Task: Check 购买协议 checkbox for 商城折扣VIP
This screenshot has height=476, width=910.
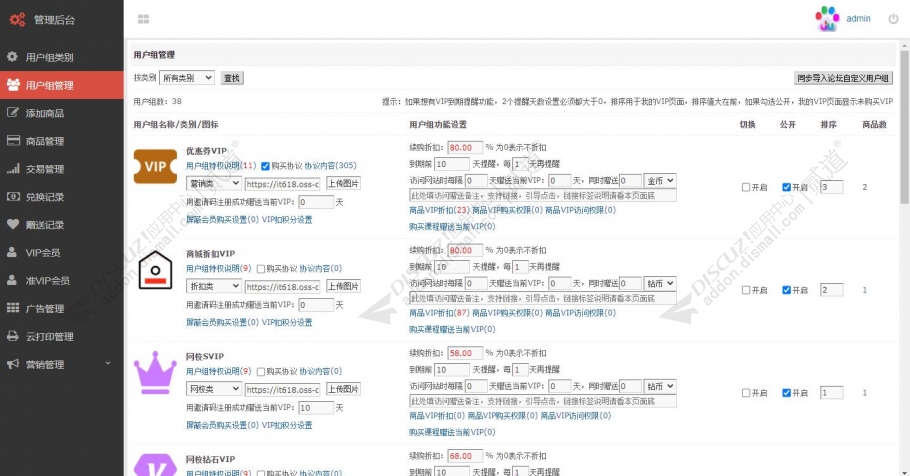Action: (261, 269)
